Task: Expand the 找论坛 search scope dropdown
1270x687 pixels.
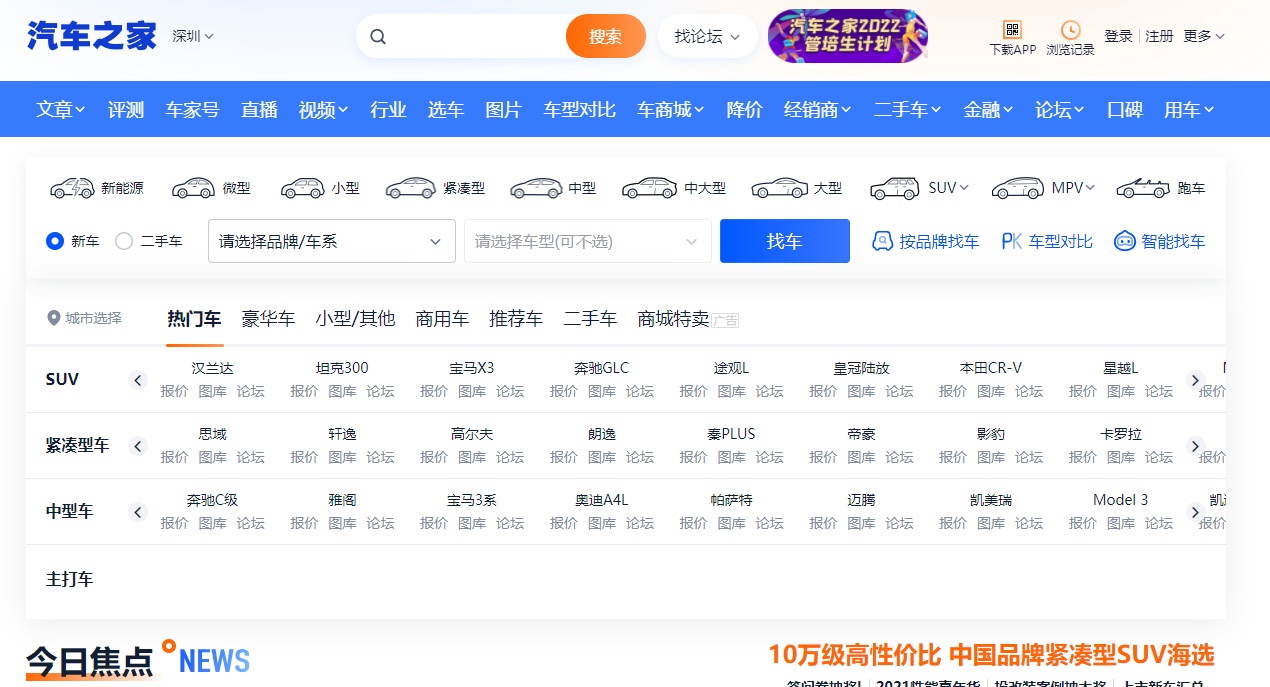Action: [x=708, y=37]
